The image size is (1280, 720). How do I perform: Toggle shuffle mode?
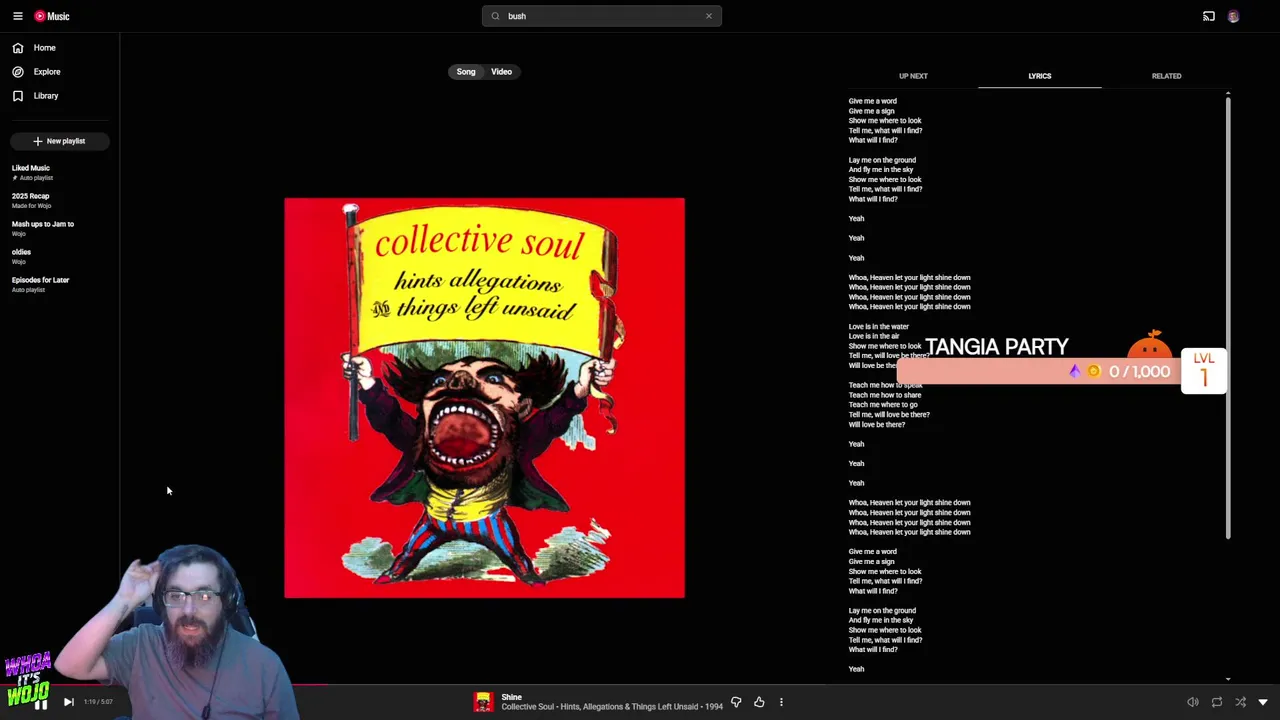pos(1241,702)
